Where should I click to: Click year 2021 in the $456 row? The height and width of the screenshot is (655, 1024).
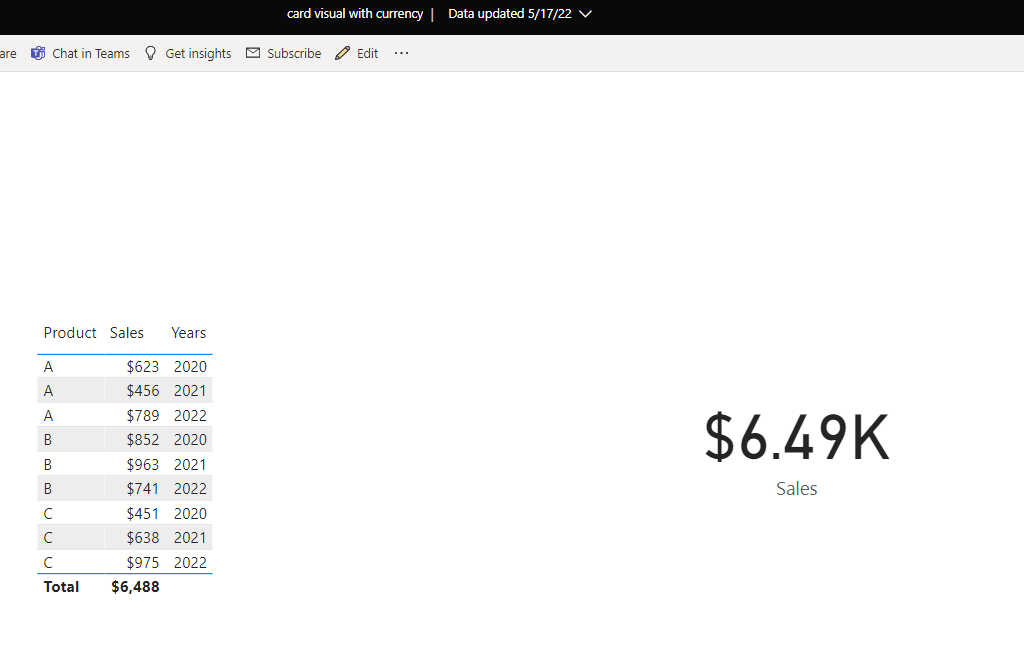[x=190, y=391]
